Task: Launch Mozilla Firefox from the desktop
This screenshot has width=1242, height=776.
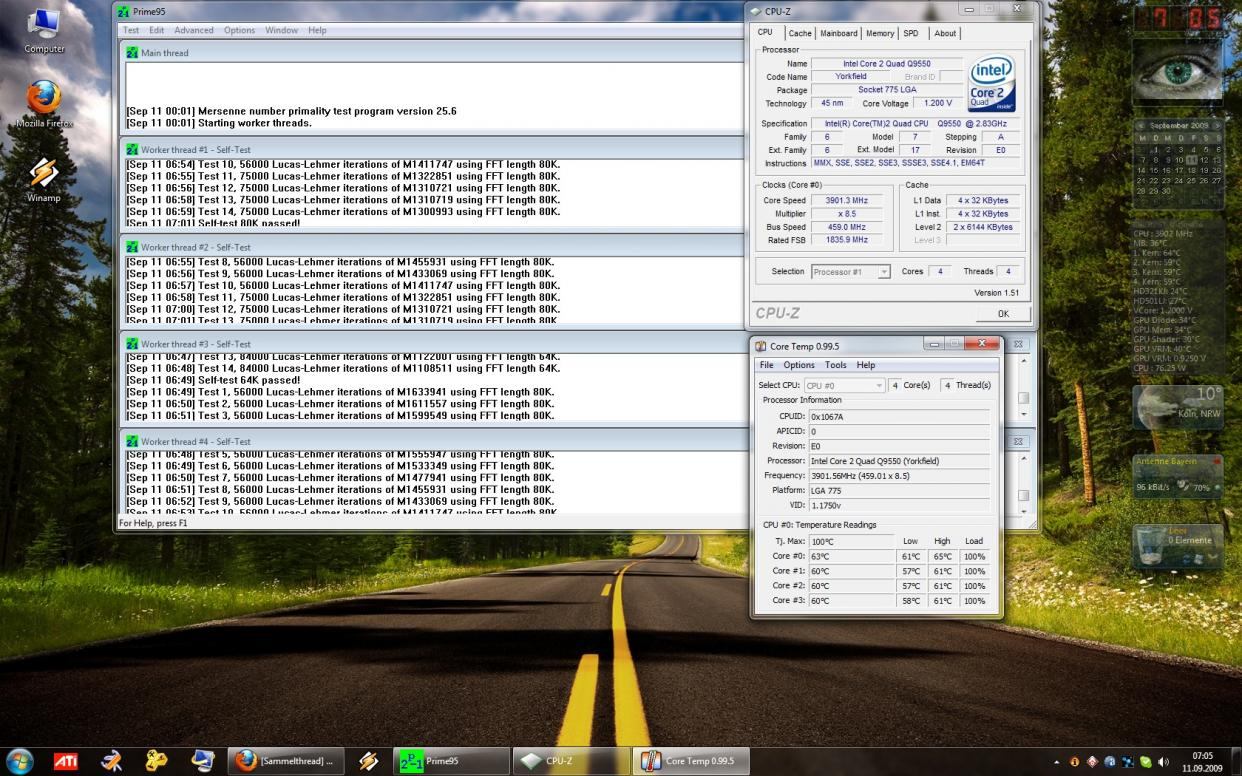Action: click(44, 104)
